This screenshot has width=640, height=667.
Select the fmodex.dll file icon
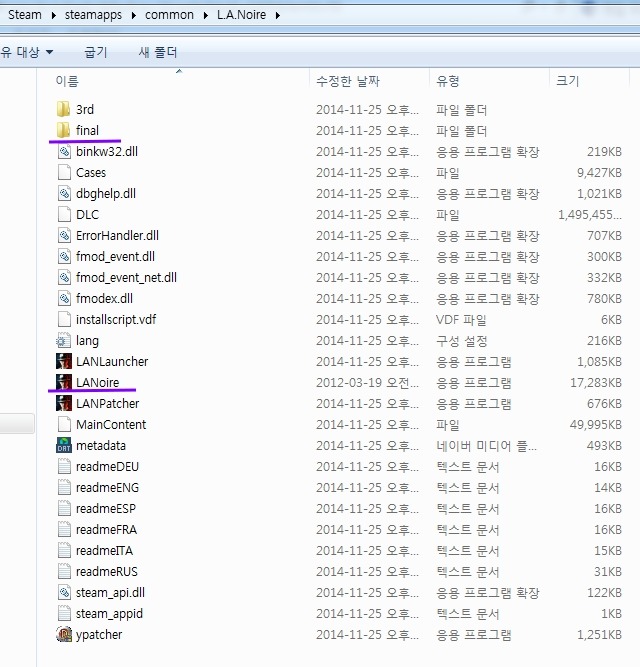tap(64, 299)
